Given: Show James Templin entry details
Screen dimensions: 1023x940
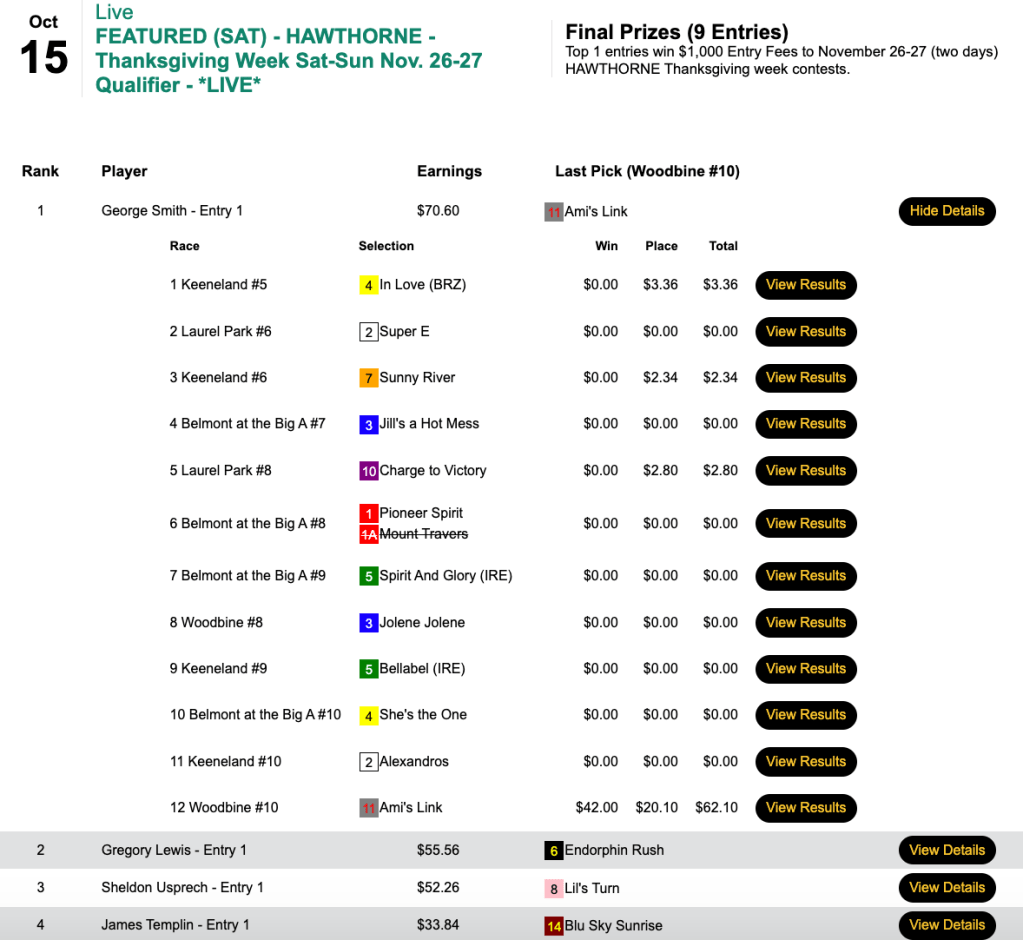Looking at the screenshot, I should click(x=946, y=925).
